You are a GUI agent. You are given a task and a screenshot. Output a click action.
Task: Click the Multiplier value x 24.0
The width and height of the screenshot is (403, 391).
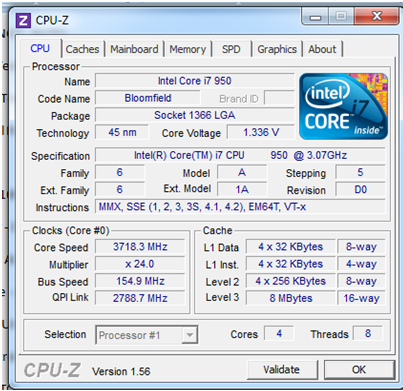[x=140, y=264]
